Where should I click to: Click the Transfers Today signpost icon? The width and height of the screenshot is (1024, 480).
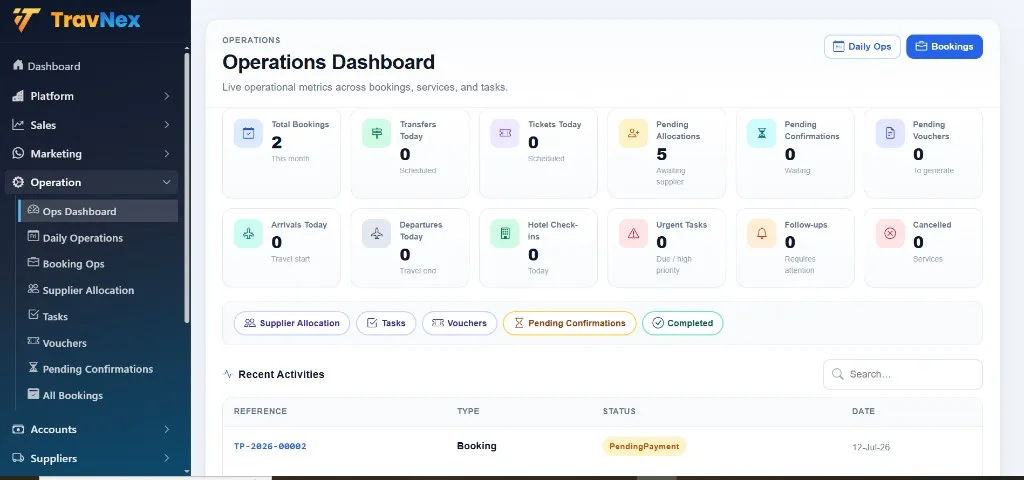click(x=376, y=133)
